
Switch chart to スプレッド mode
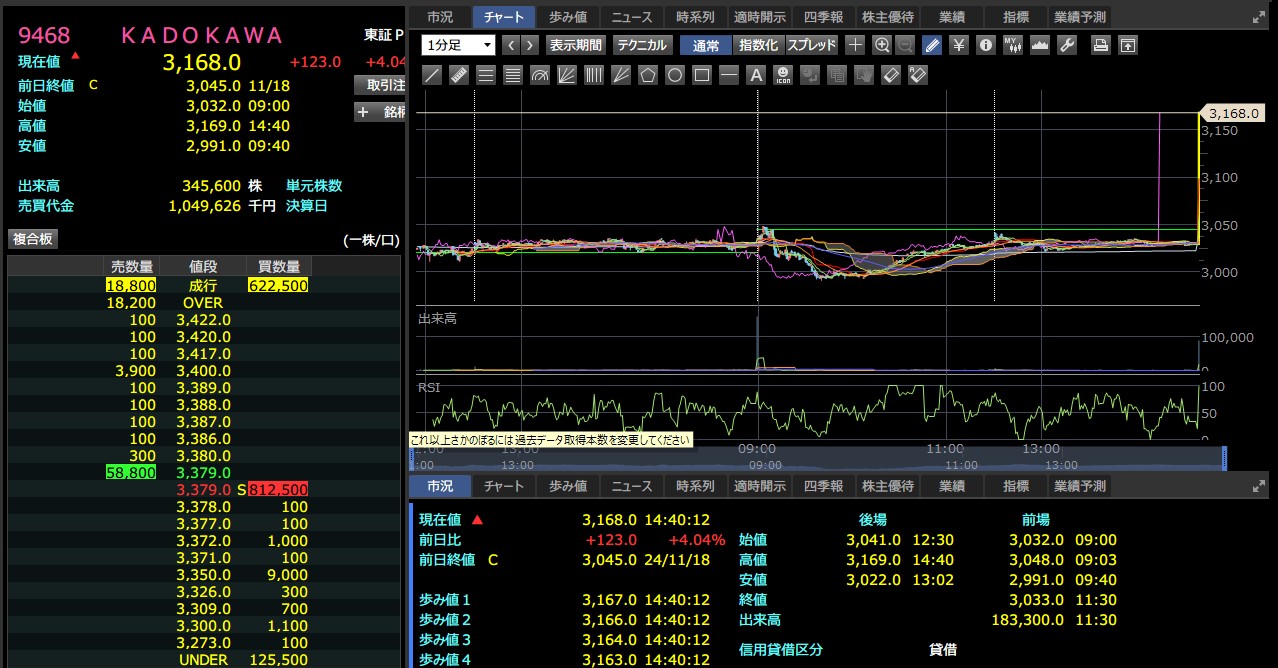click(x=812, y=45)
